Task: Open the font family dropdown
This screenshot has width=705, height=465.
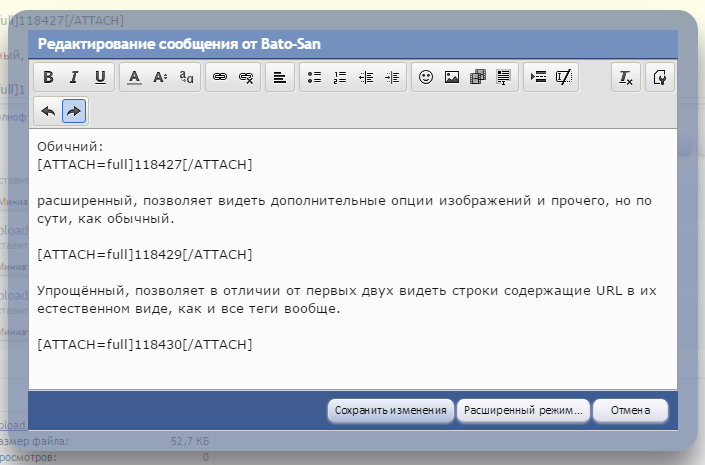Action: click(x=186, y=77)
